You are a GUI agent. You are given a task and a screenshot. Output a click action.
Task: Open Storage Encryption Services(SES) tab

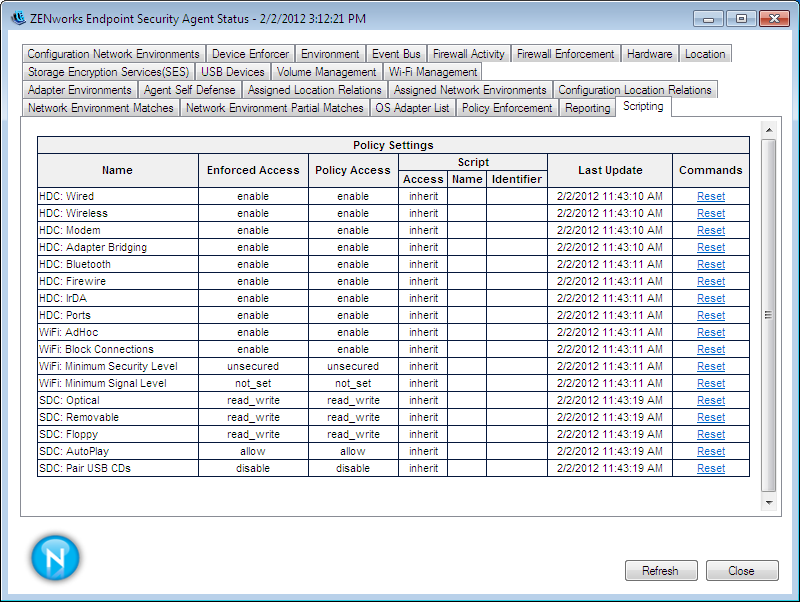[108, 72]
